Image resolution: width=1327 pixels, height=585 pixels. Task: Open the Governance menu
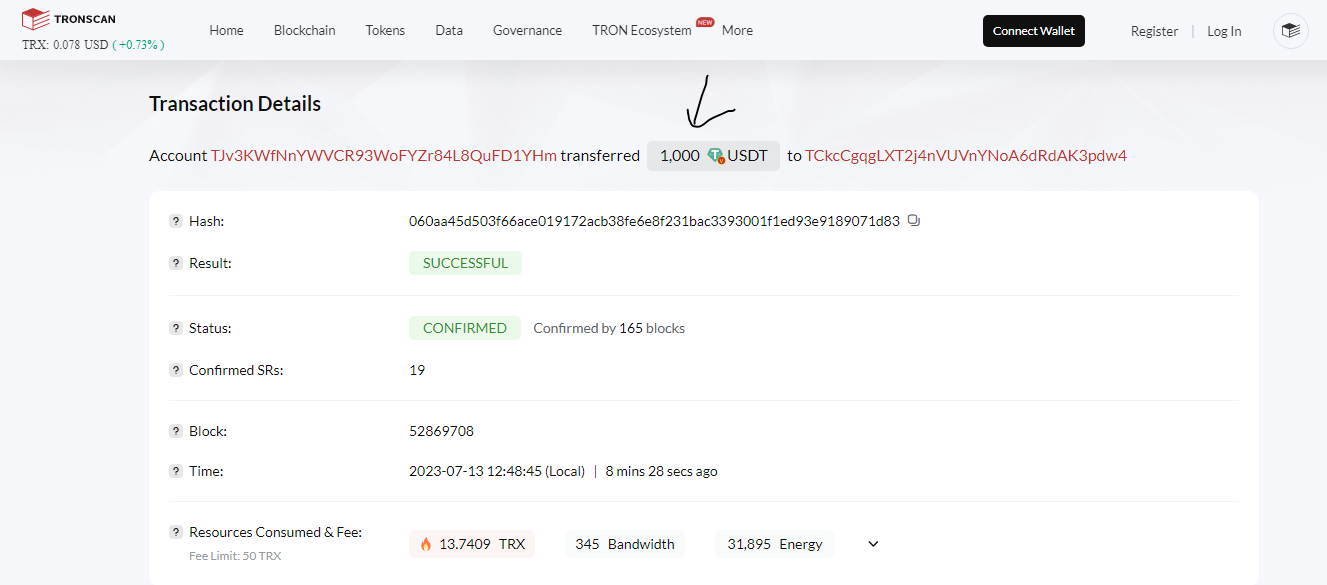pyautogui.click(x=527, y=30)
